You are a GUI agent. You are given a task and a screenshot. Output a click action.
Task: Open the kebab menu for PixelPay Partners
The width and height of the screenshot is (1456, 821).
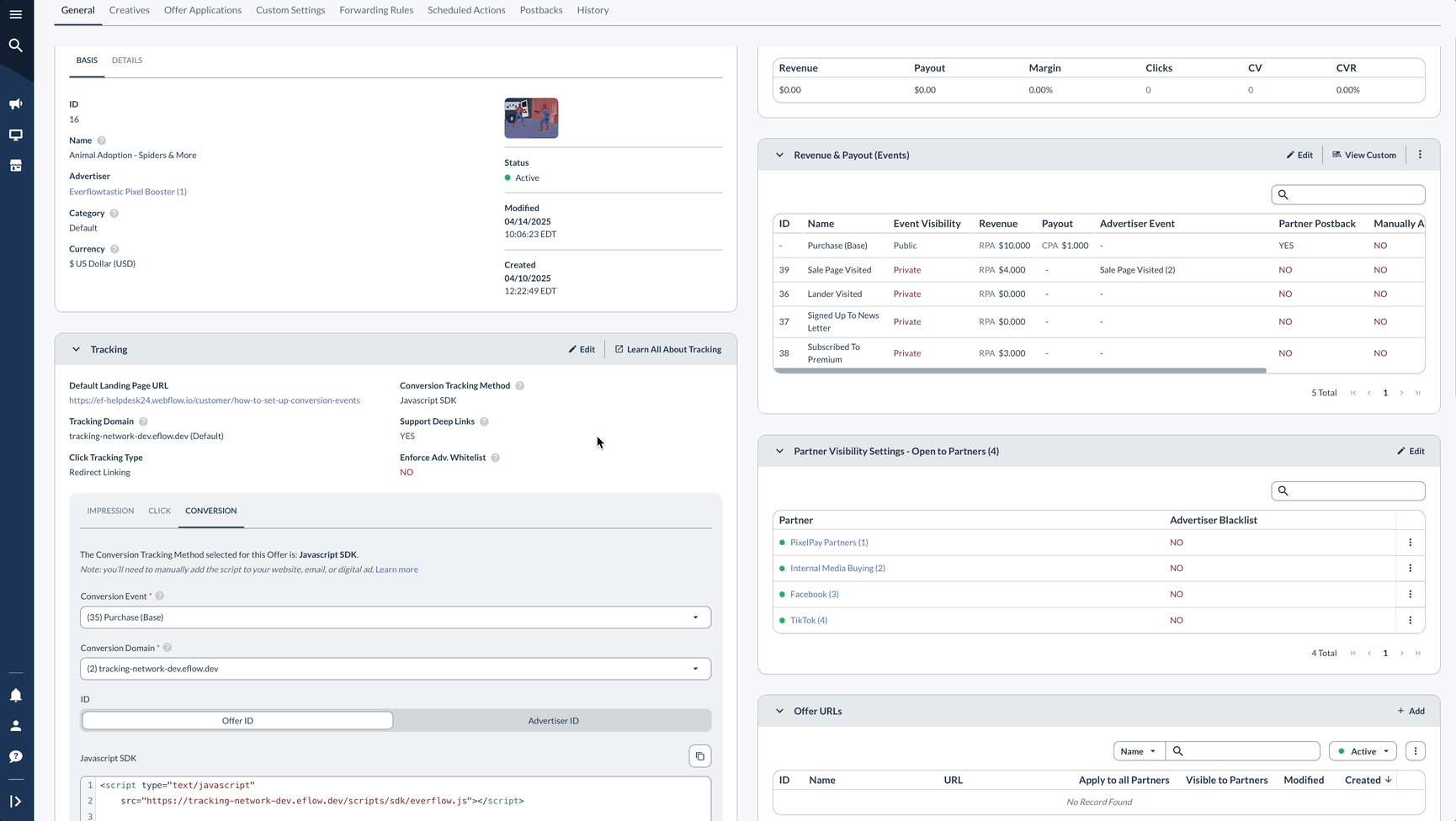tap(1411, 543)
